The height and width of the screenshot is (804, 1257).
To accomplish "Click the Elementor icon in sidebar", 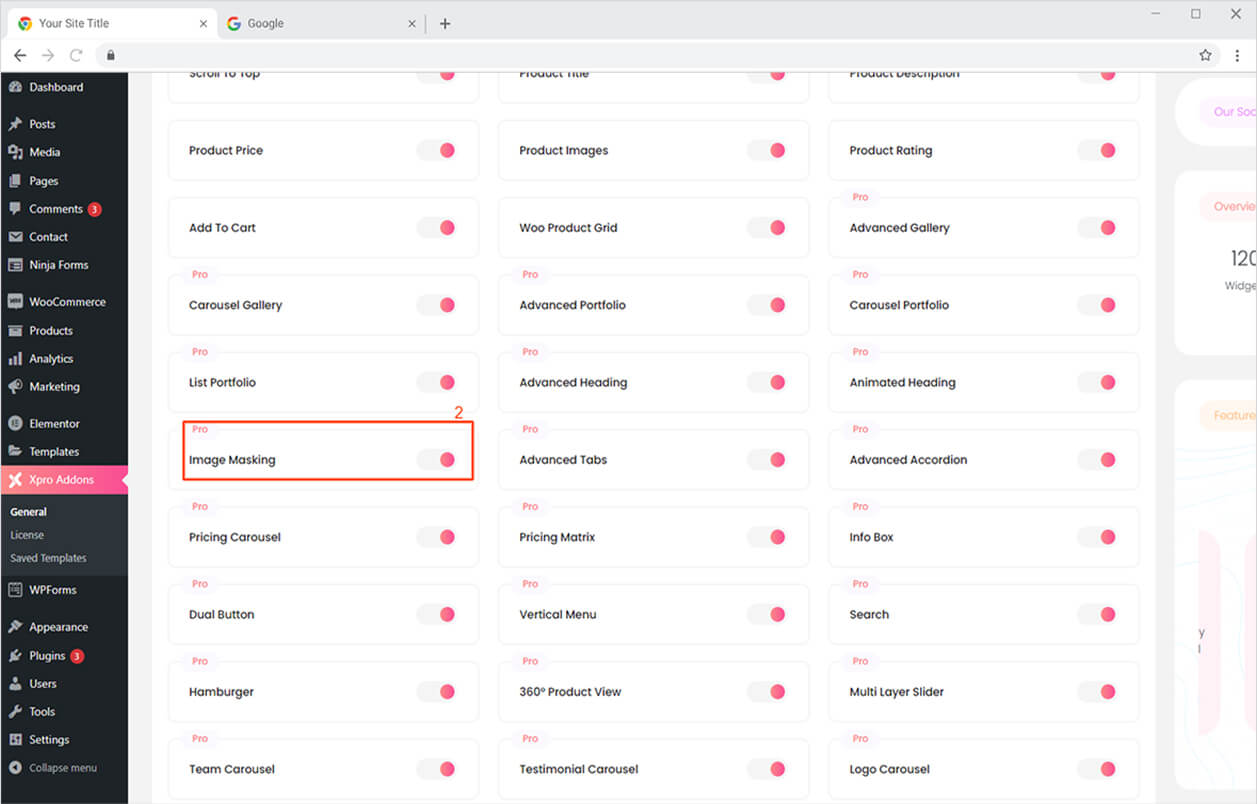I will [x=15, y=424].
